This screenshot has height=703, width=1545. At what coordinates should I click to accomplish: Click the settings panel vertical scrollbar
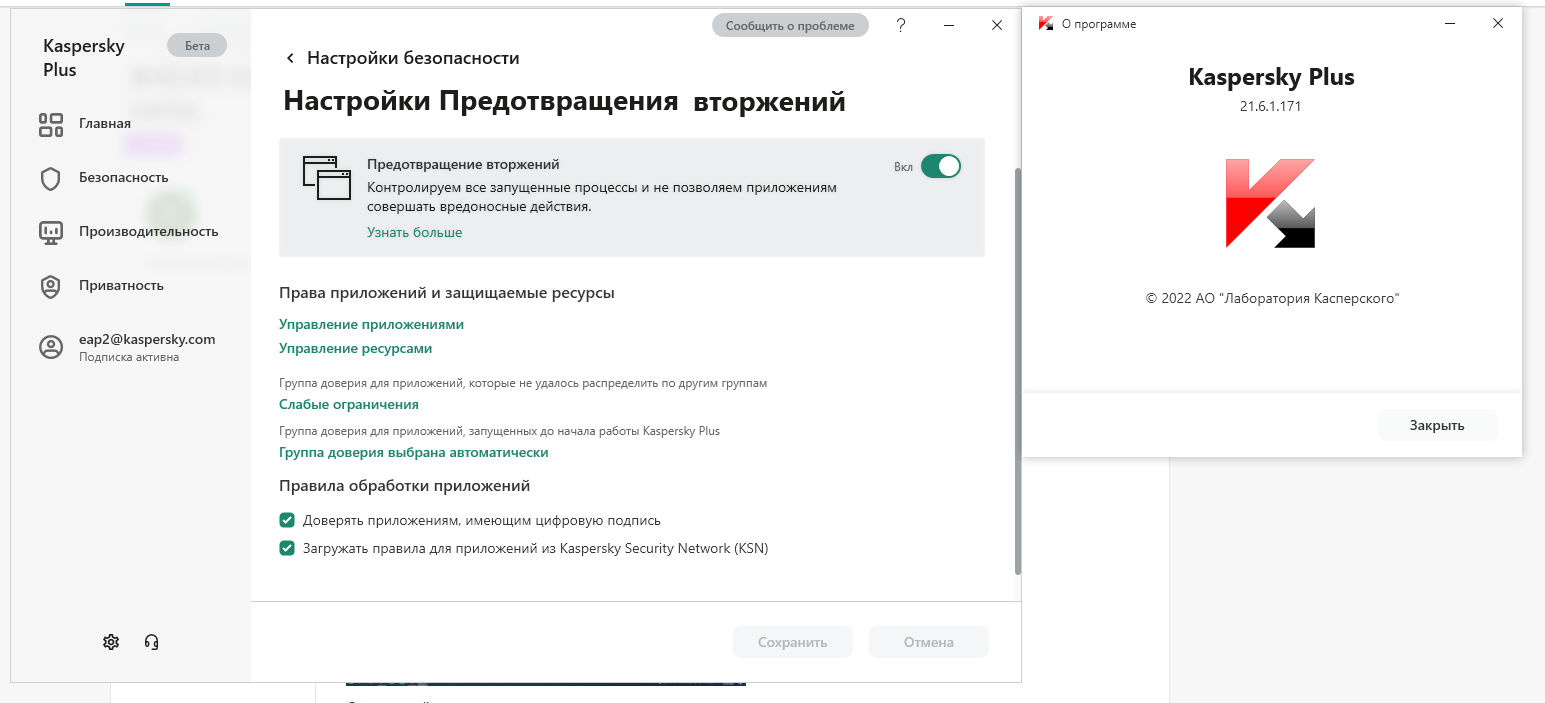1018,371
